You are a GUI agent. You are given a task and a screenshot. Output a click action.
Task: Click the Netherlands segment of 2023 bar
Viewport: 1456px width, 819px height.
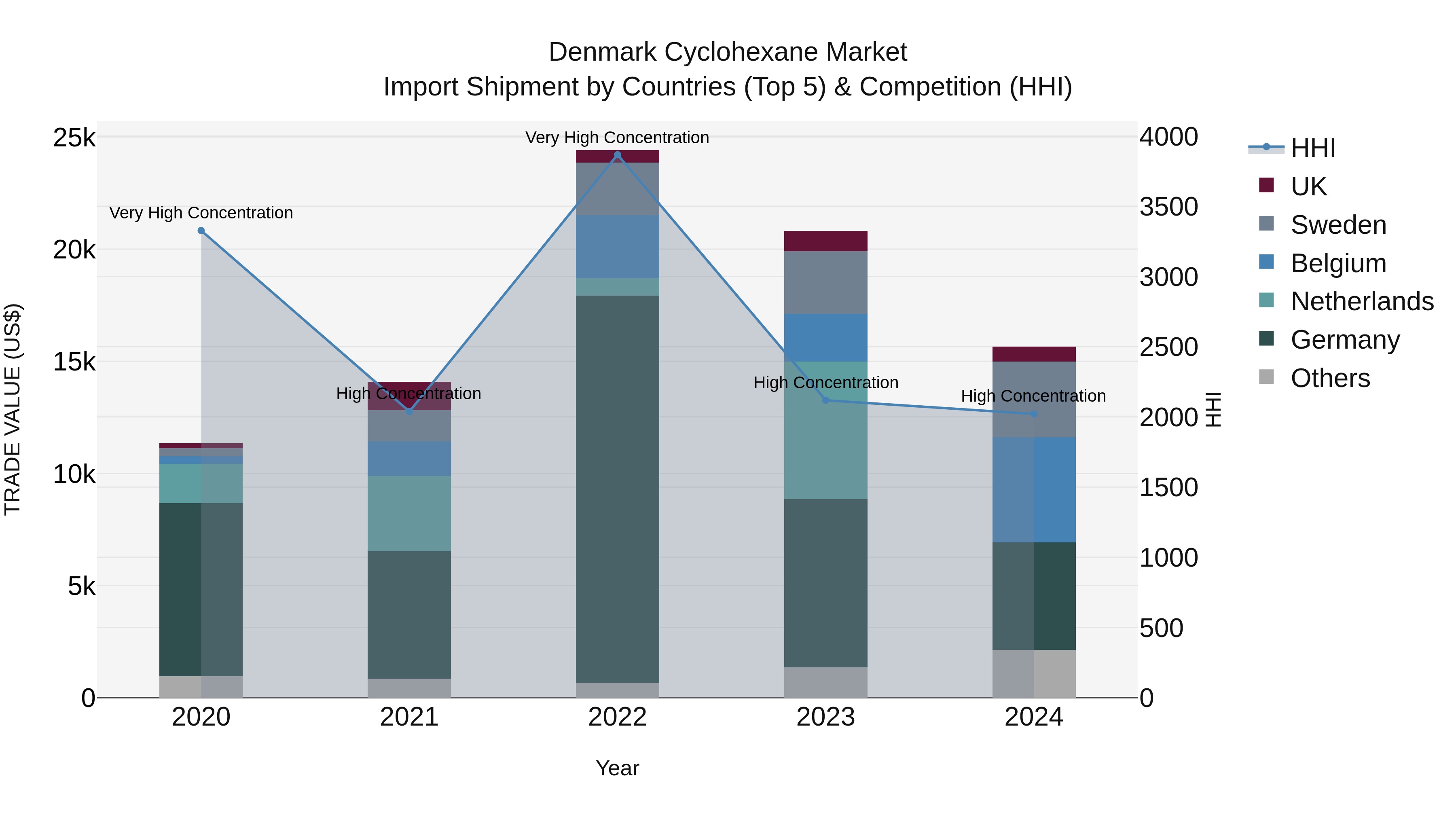pos(826,430)
